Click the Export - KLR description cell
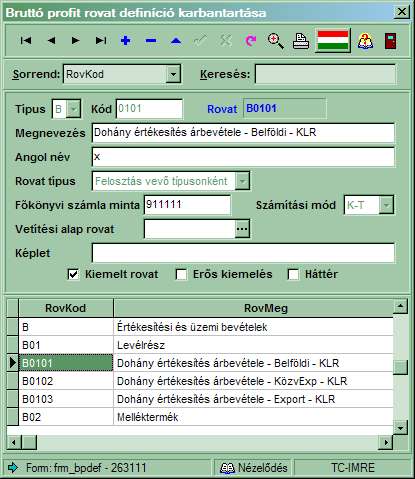This screenshot has width=415, height=479. pos(253,399)
